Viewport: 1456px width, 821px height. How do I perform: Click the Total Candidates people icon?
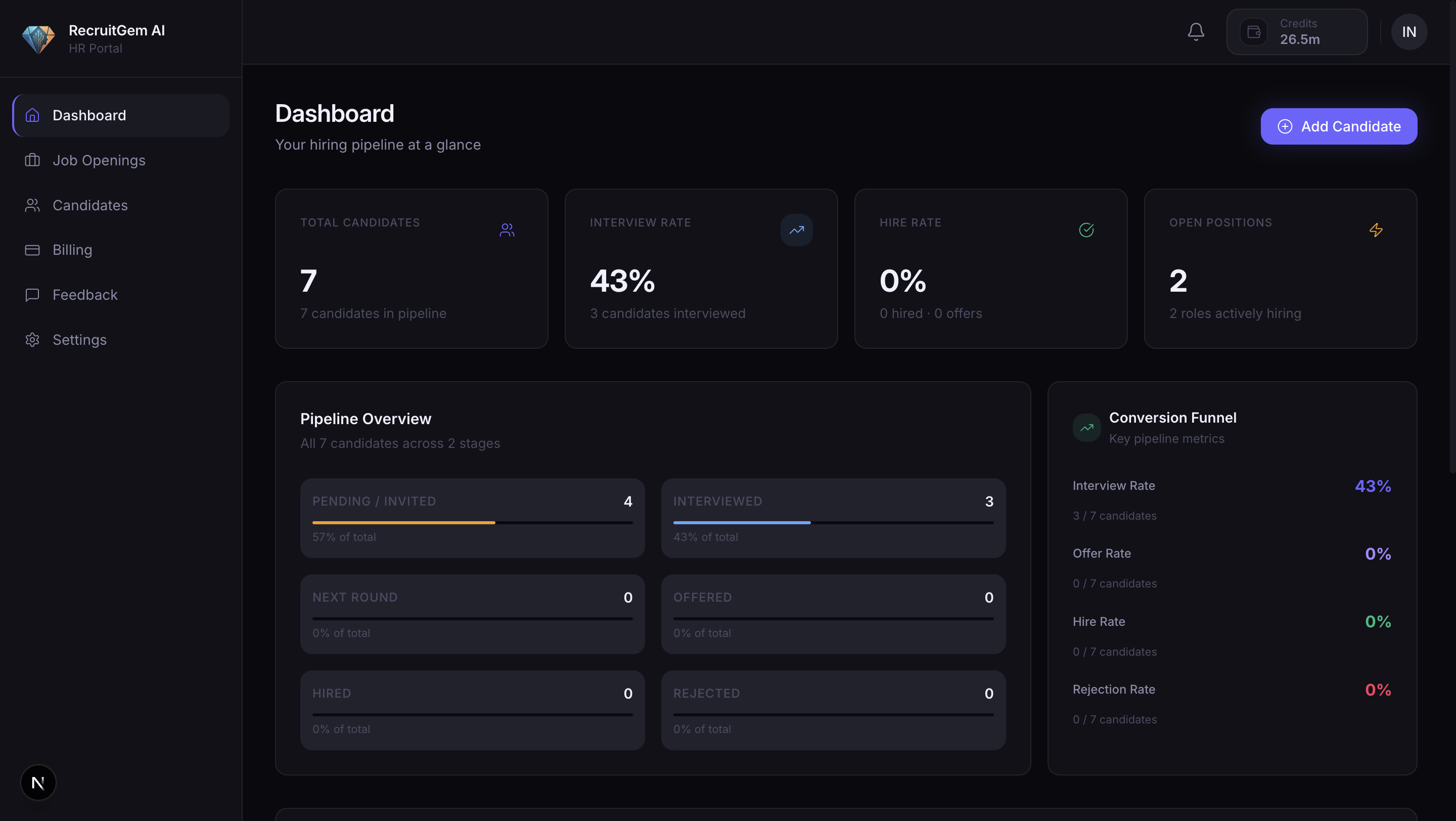pyautogui.click(x=507, y=230)
